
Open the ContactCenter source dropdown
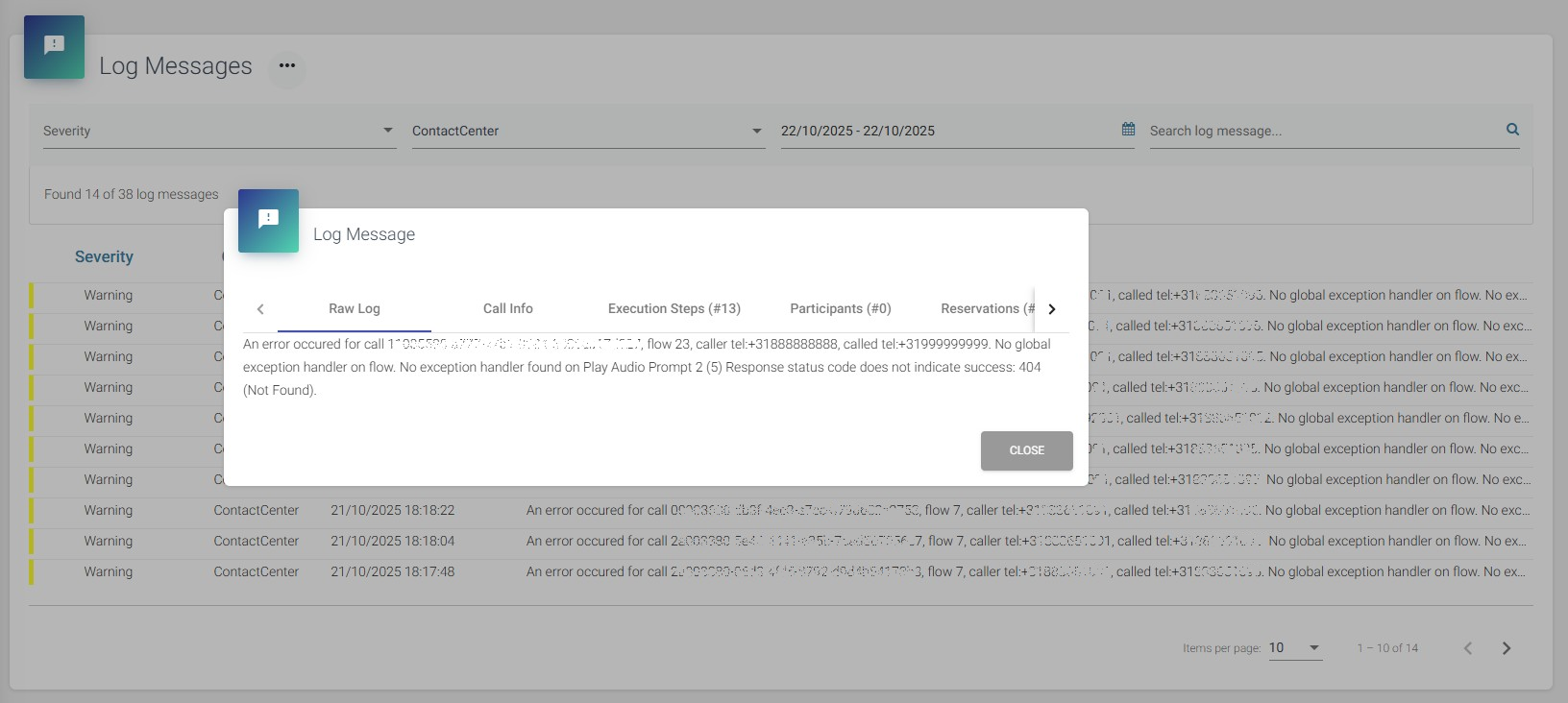[587, 131]
